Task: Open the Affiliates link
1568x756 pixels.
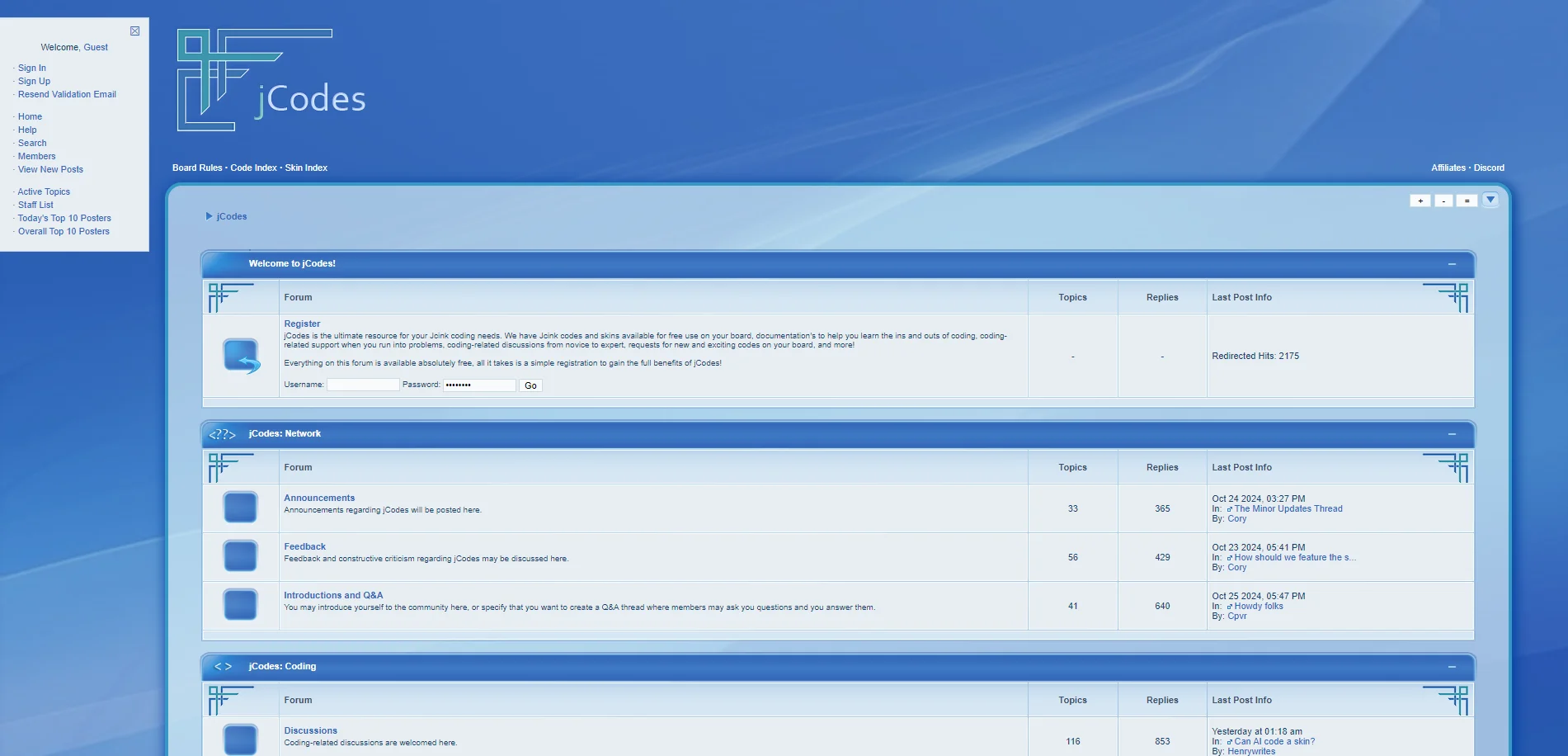Action: [1448, 168]
